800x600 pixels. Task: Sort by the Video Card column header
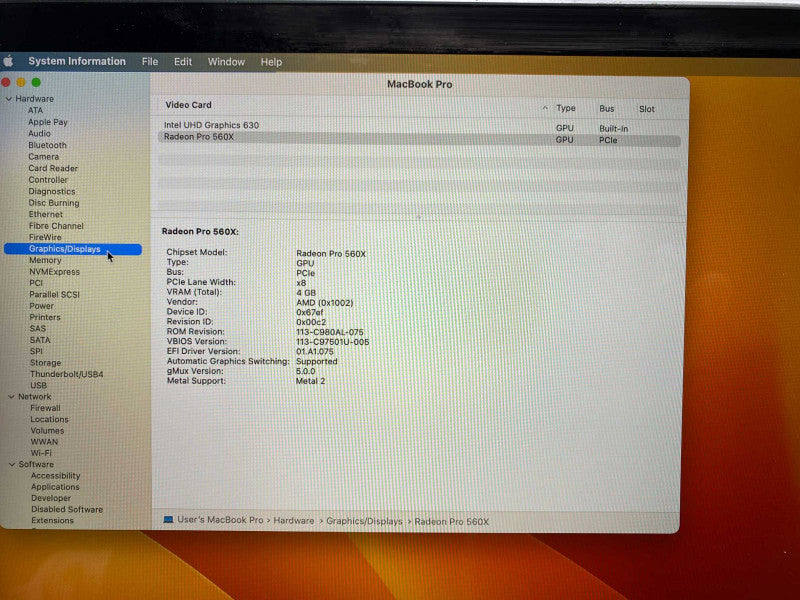point(188,105)
